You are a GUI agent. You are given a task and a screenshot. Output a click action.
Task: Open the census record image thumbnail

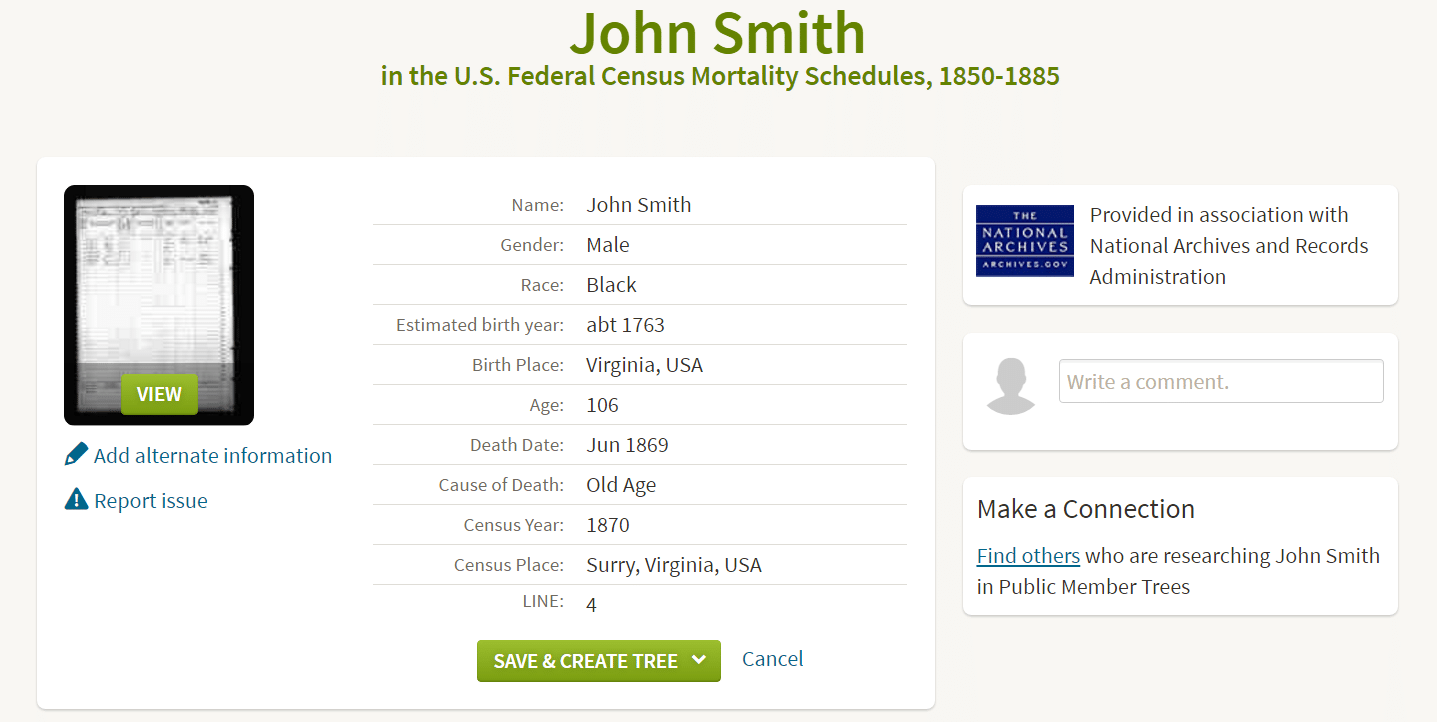[x=159, y=305]
